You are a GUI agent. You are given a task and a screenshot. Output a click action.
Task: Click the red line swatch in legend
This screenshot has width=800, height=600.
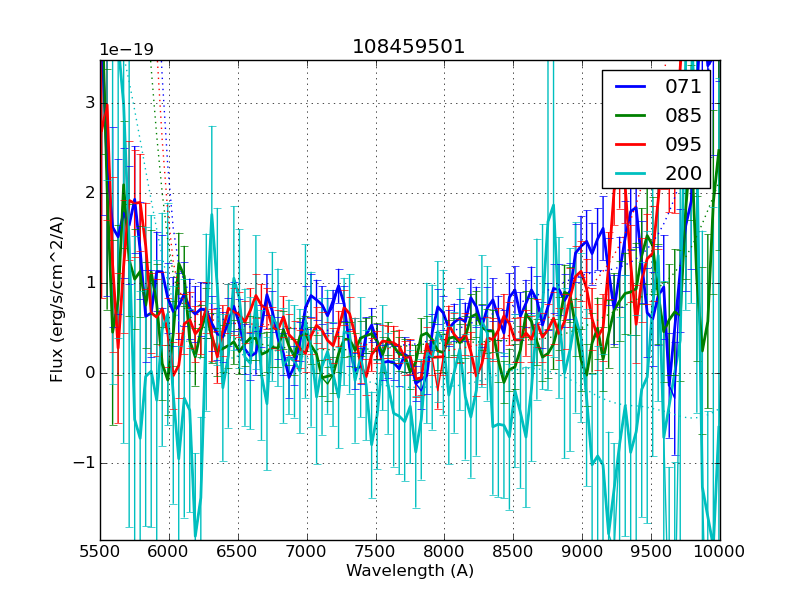[630, 143]
